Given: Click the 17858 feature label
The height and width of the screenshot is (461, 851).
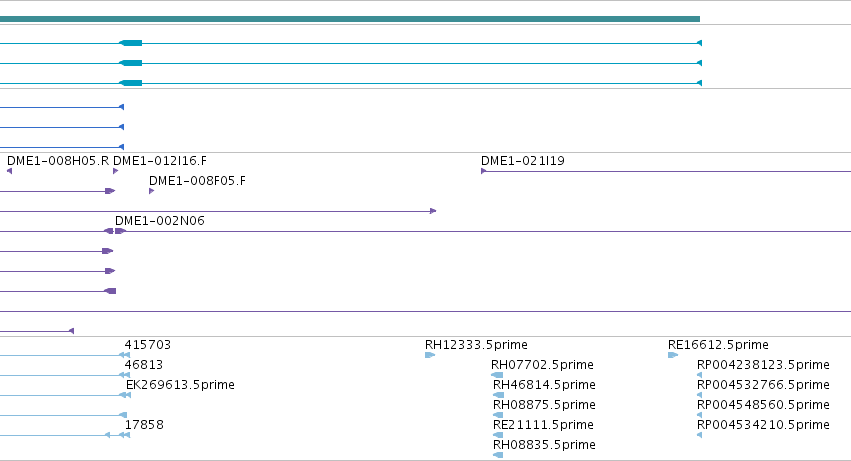Looking at the screenshot, I should (x=144, y=425).
